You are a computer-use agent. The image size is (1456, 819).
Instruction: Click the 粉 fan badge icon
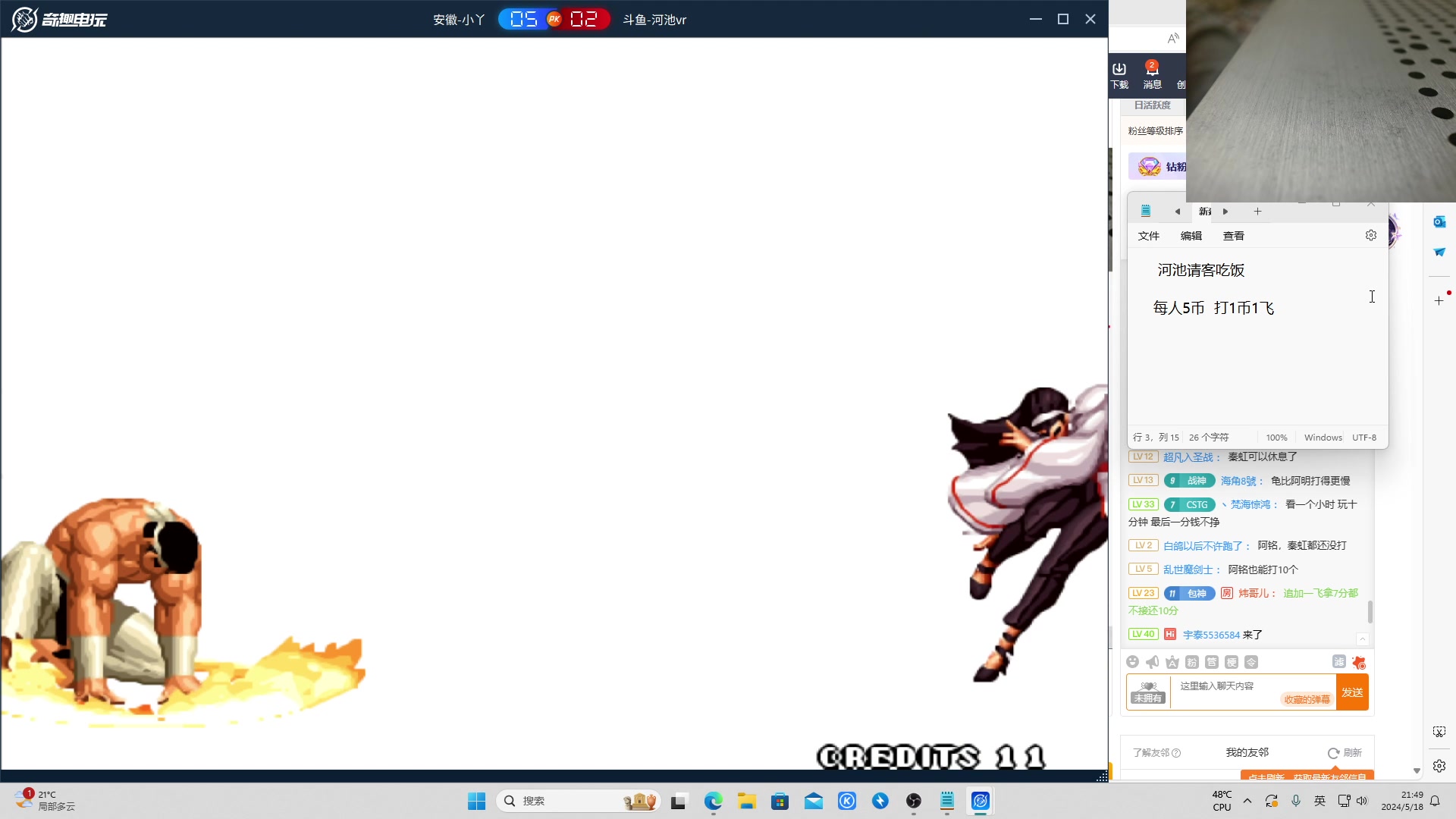[1191, 662]
